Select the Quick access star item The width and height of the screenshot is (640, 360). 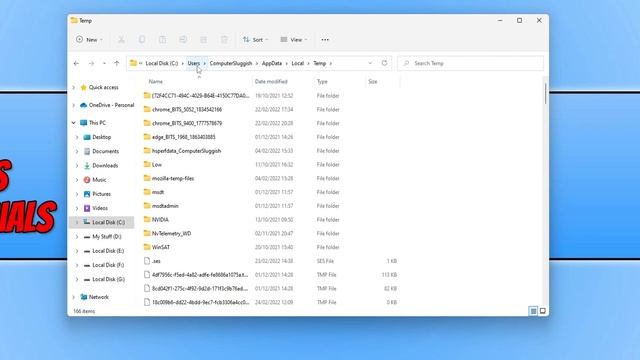pyautogui.click(x=99, y=87)
